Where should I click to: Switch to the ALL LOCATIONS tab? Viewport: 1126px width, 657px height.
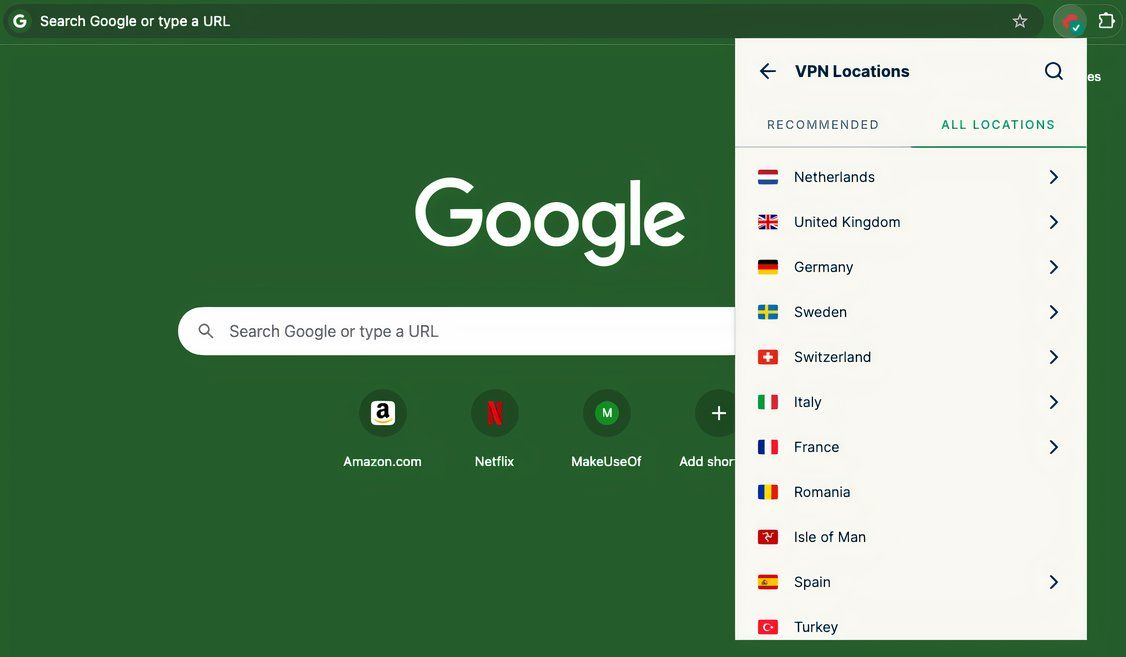click(997, 124)
